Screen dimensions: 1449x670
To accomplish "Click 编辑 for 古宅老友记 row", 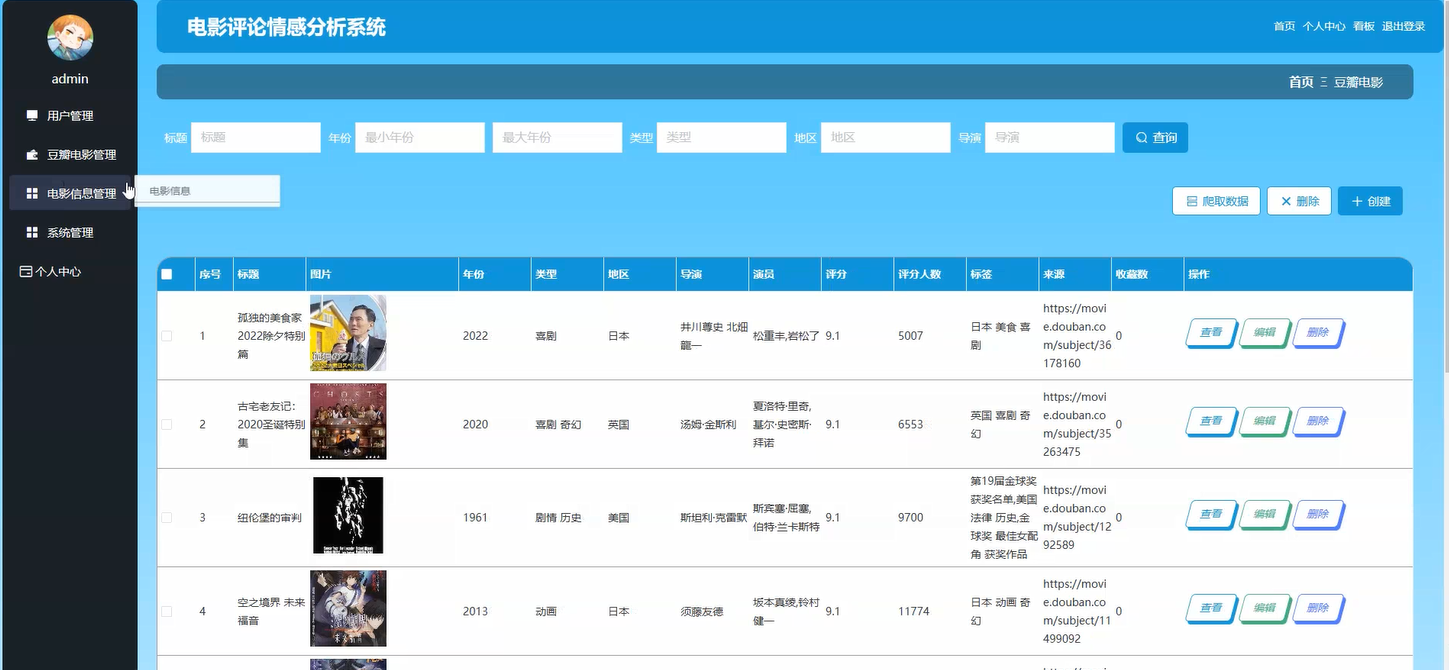I will 1264,421.
